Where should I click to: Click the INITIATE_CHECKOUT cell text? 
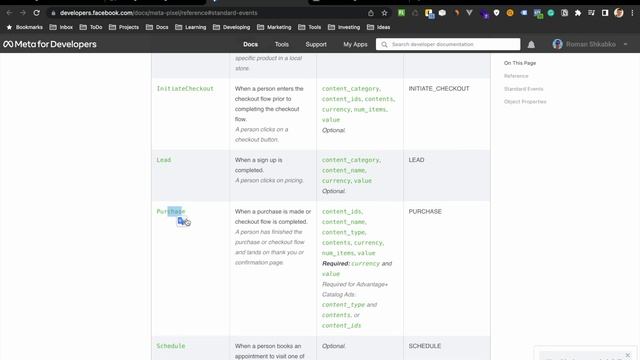click(x=439, y=89)
